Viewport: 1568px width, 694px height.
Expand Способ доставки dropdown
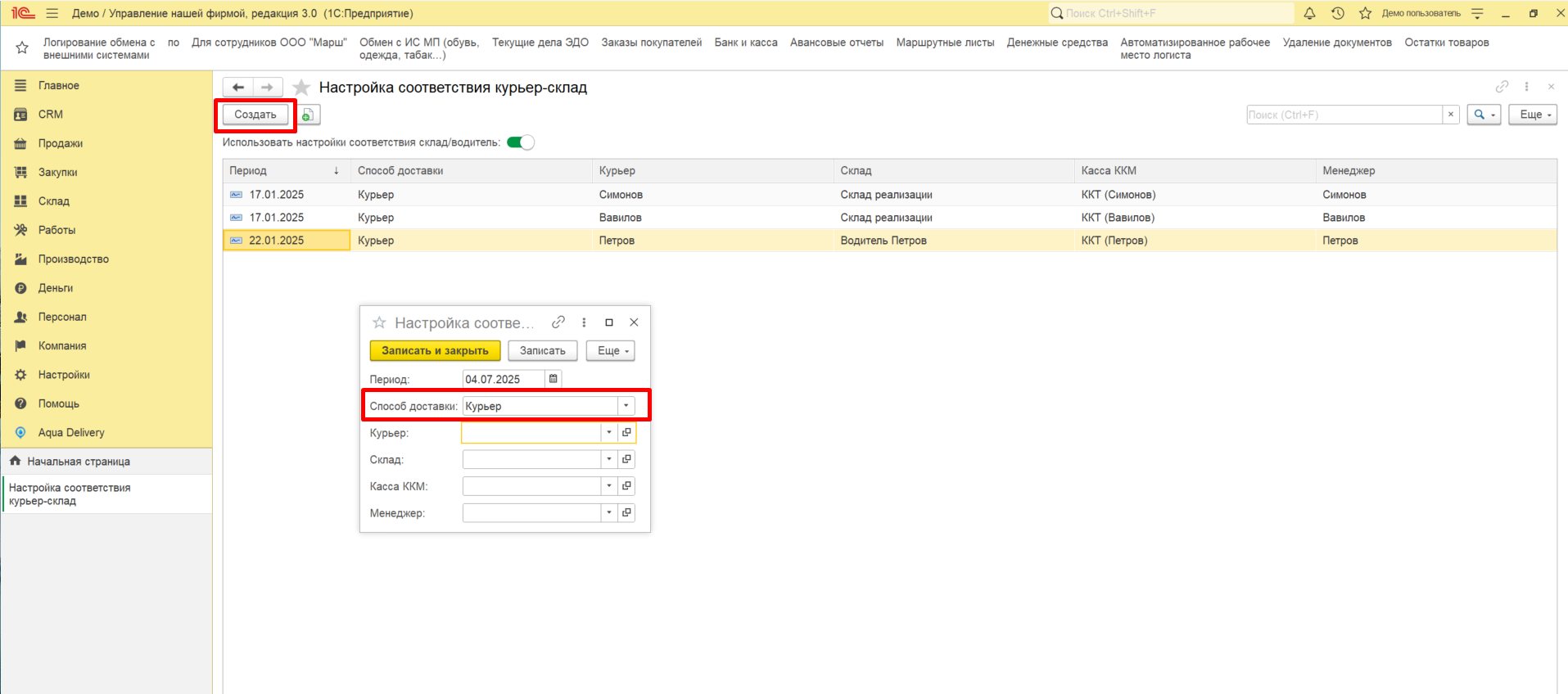tap(626, 406)
